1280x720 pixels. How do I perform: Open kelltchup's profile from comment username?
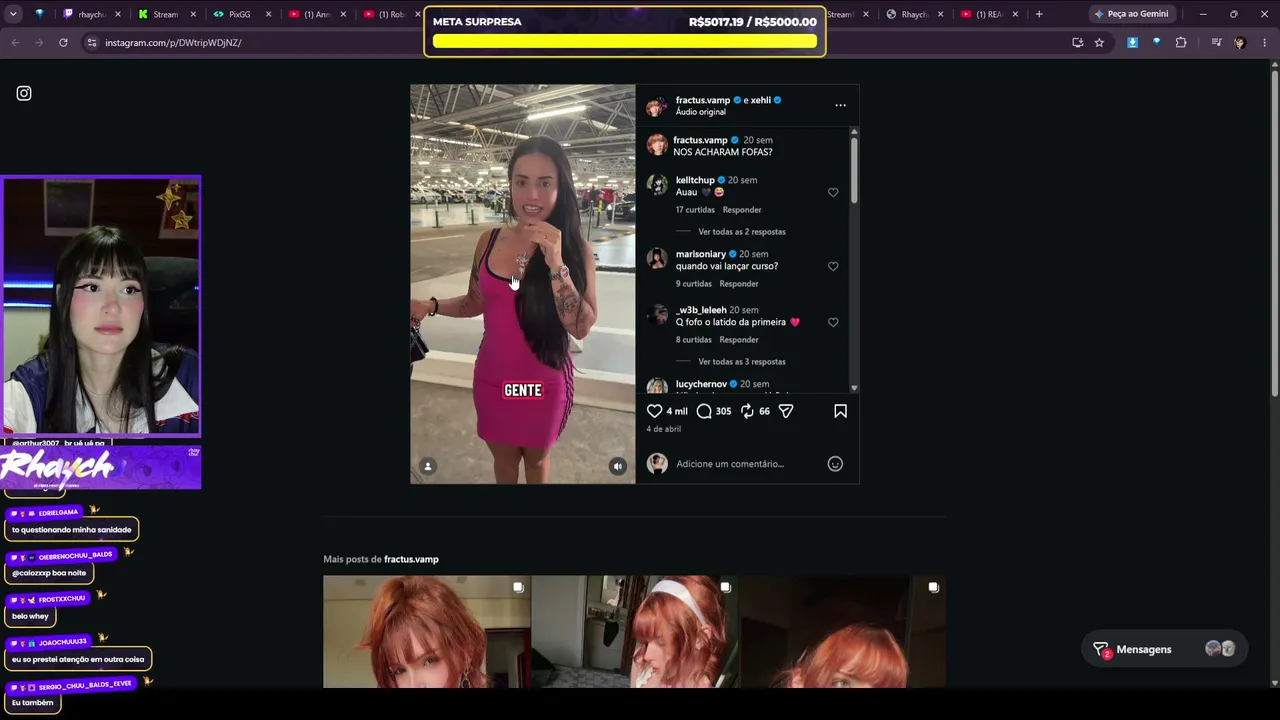tap(695, 180)
